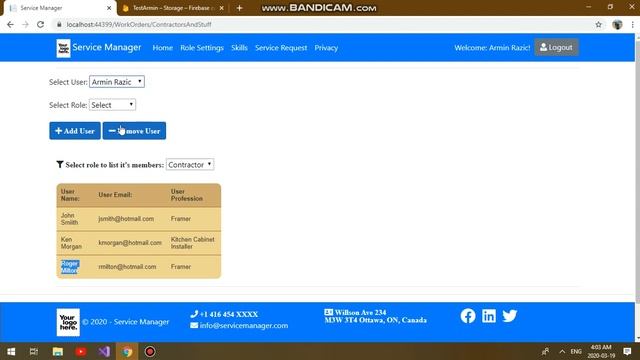Open the Chrome three-dot menu
The width and height of the screenshot is (640, 360).
click(632, 24)
